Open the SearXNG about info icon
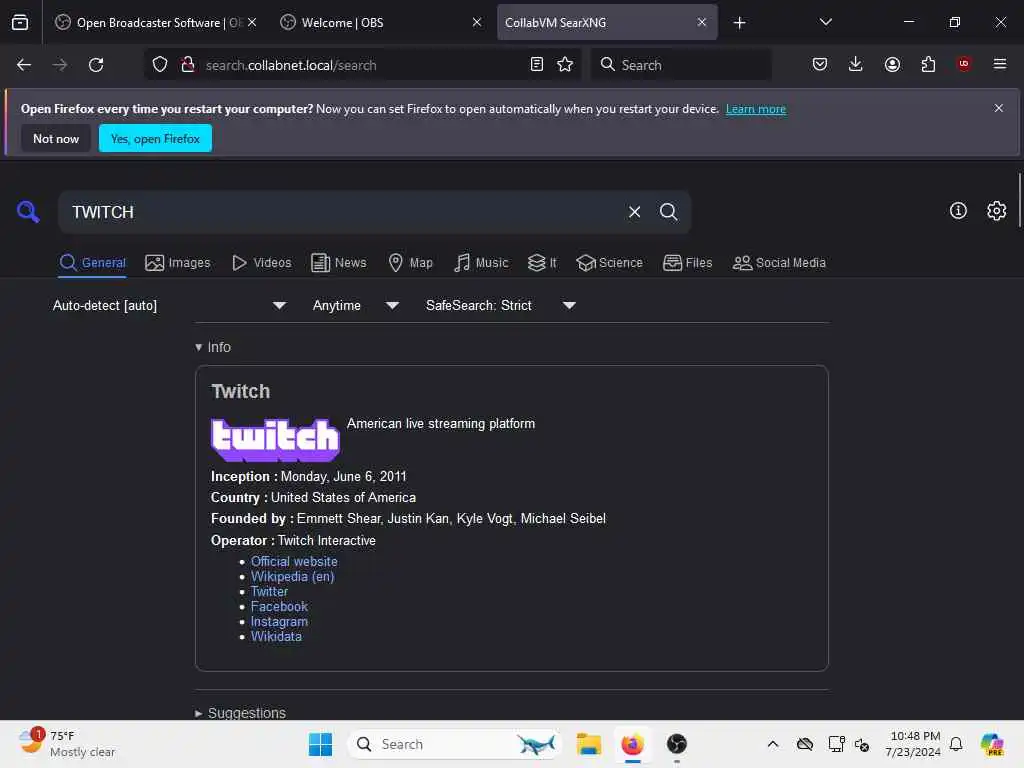 point(958,210)
